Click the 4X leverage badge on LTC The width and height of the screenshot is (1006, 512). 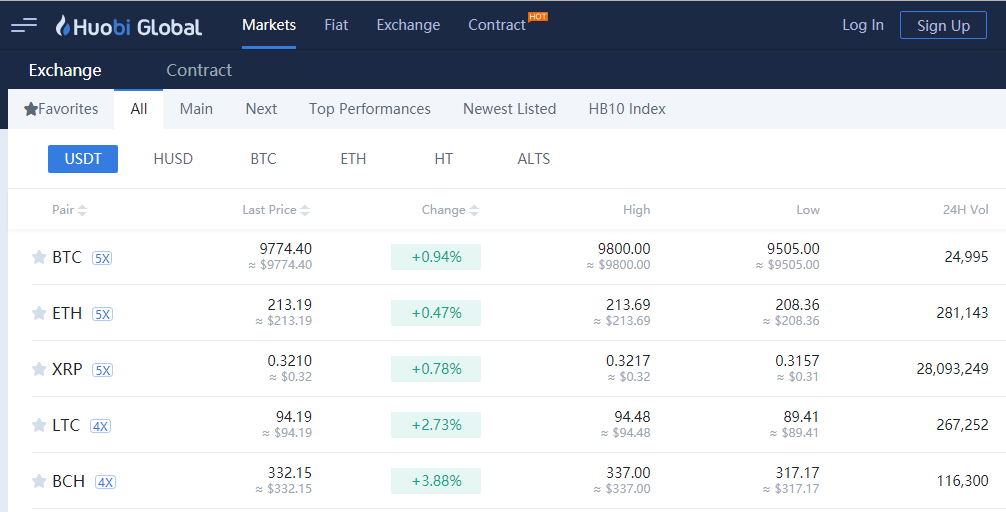pos(100,426)
